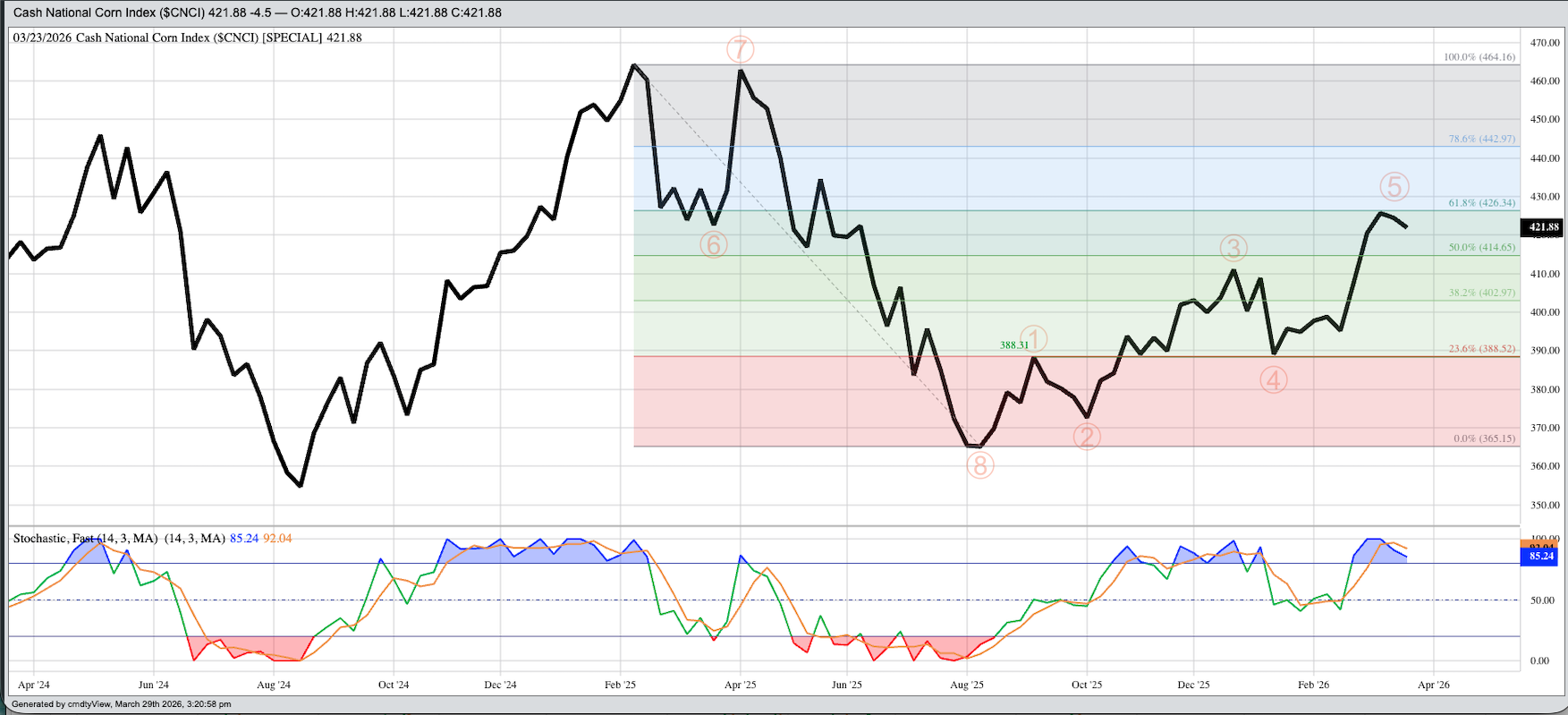The height and width of the screenshot is (715, 1568).
Task: Select the circled wave 6 marker
Action: click(713, 244)
